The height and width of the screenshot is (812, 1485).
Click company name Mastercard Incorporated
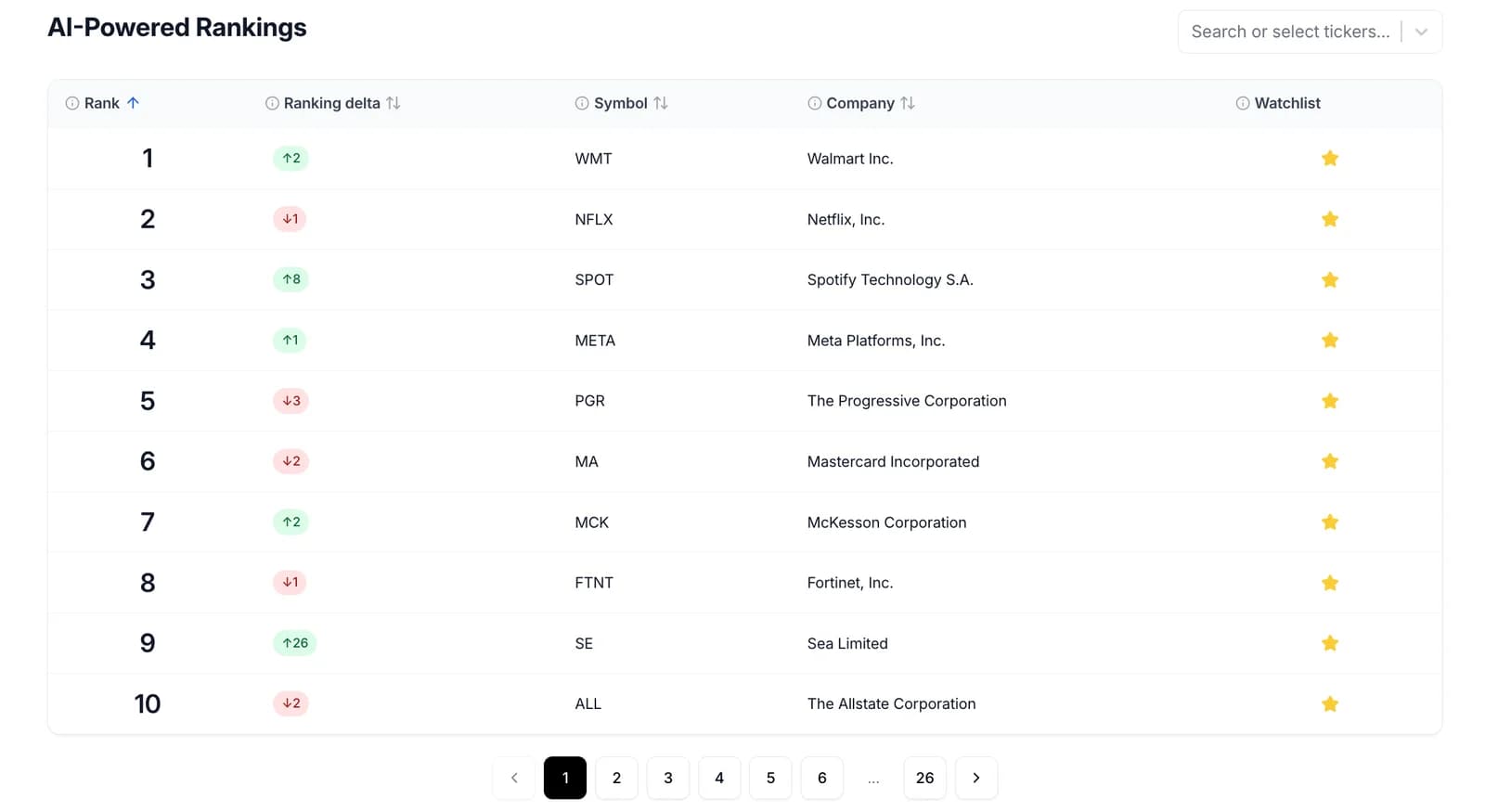[893, 461]
